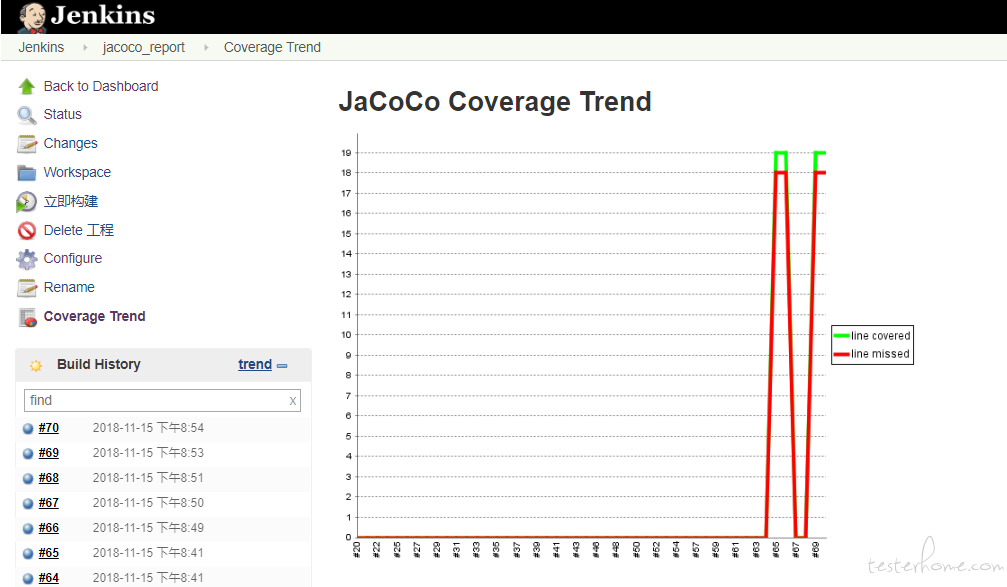This screenshot has width=1007, height=587.
Task: Go to Jenkins breadcrumb
Action: (x=41, y=48)
